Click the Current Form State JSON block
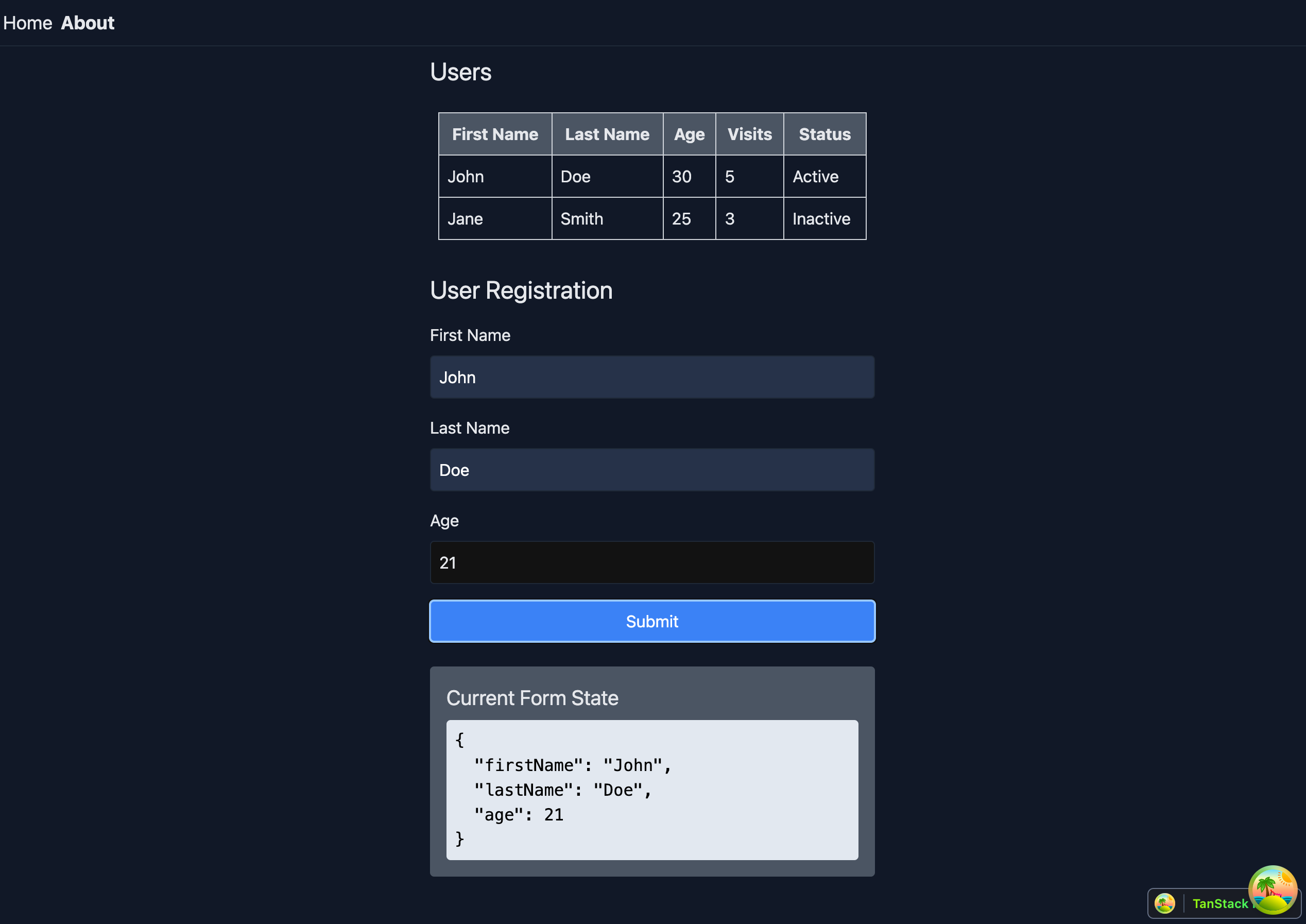Image resolution: width=1306 pixels, height=924 pixels. (x=652, y=790)
